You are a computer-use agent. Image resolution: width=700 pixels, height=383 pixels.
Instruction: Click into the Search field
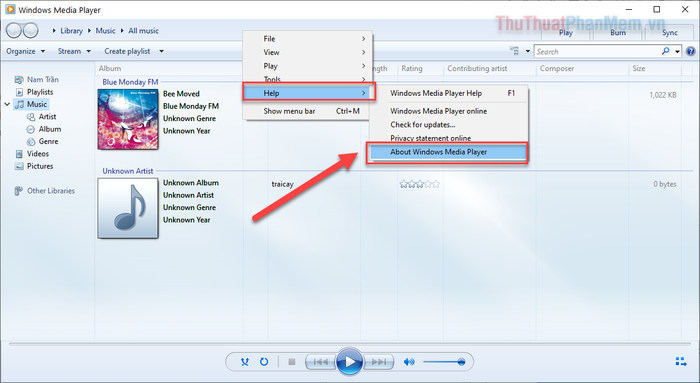[x=597, y=51]
